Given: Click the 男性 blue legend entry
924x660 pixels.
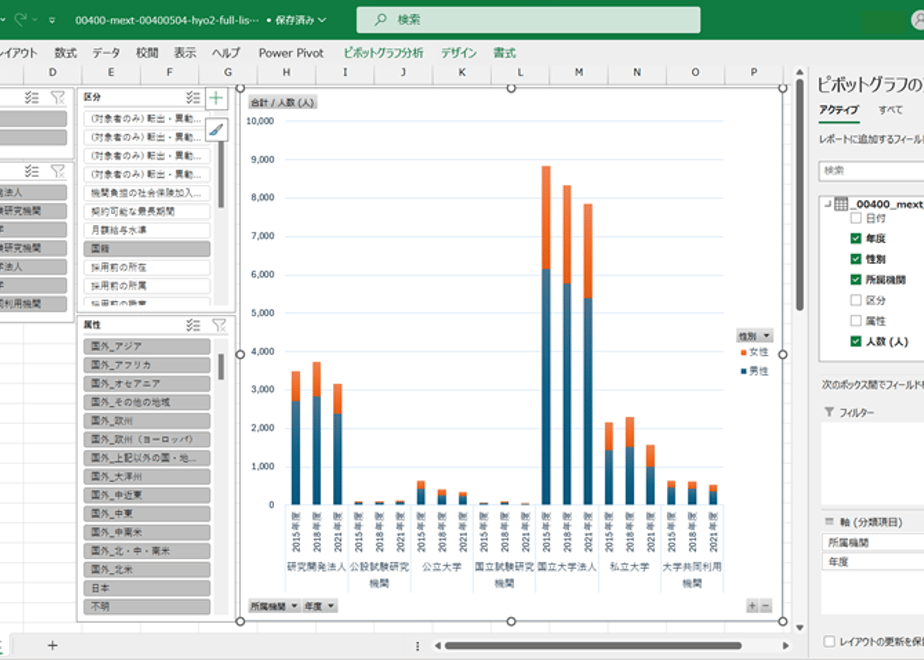Looking at the screenshot, I should [x=755, y=371].
